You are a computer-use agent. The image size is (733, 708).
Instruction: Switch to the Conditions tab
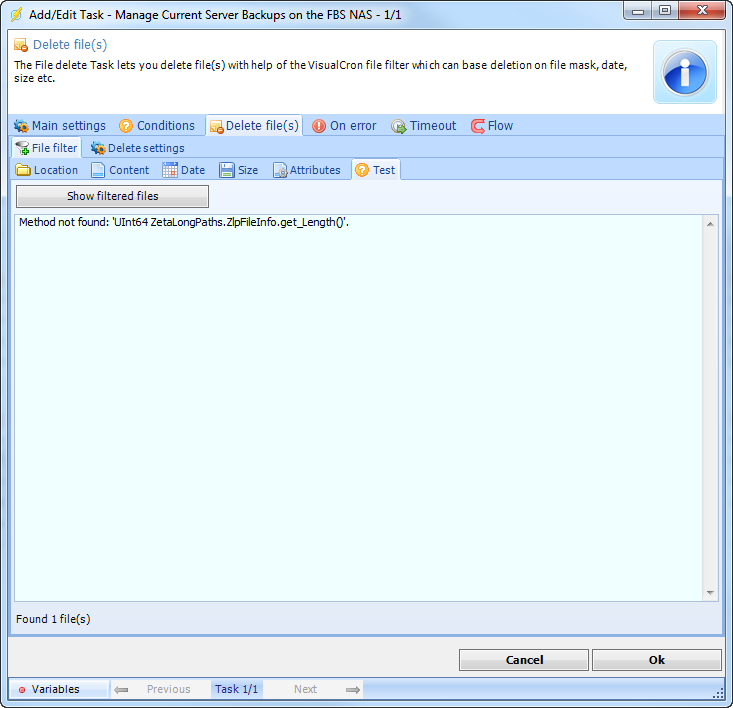click(x=157, y=126)
